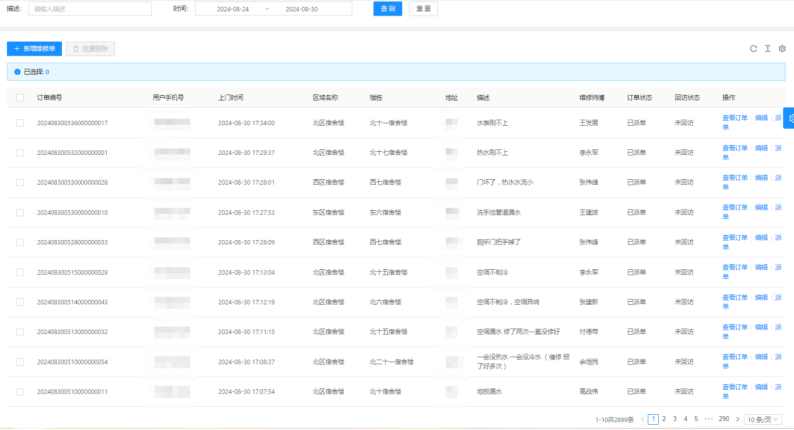Open the 10条/页 page size dropdown
Image resolution: width=794 pixels, height=430 pixels.
tap(765, 419)
